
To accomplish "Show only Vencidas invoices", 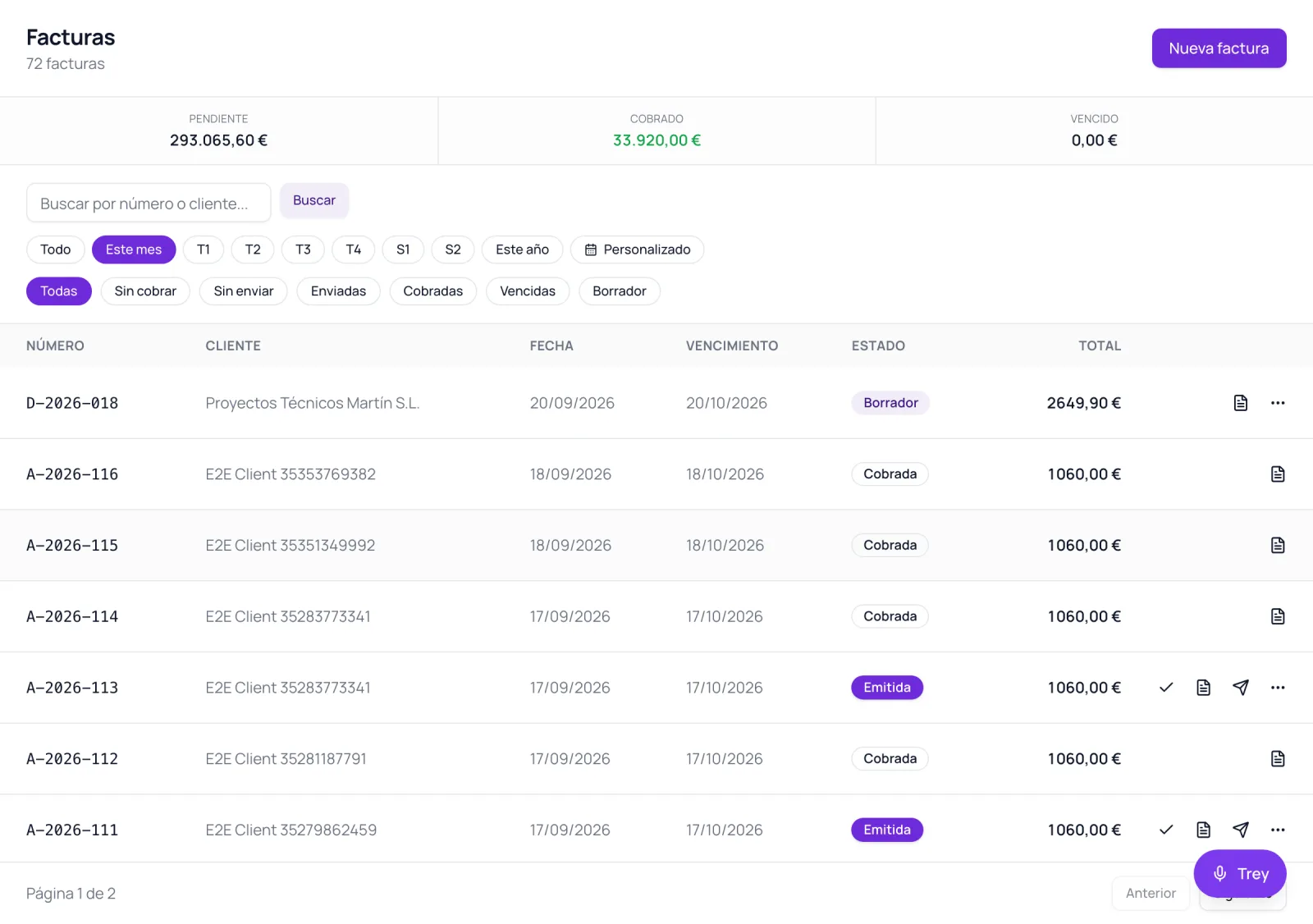I will pos(528,291).
